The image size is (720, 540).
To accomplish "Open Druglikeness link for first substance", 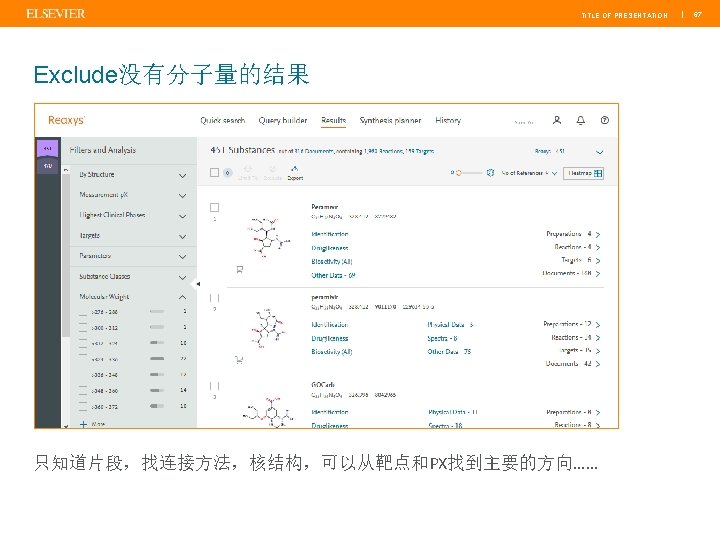I will coord(330,248).
